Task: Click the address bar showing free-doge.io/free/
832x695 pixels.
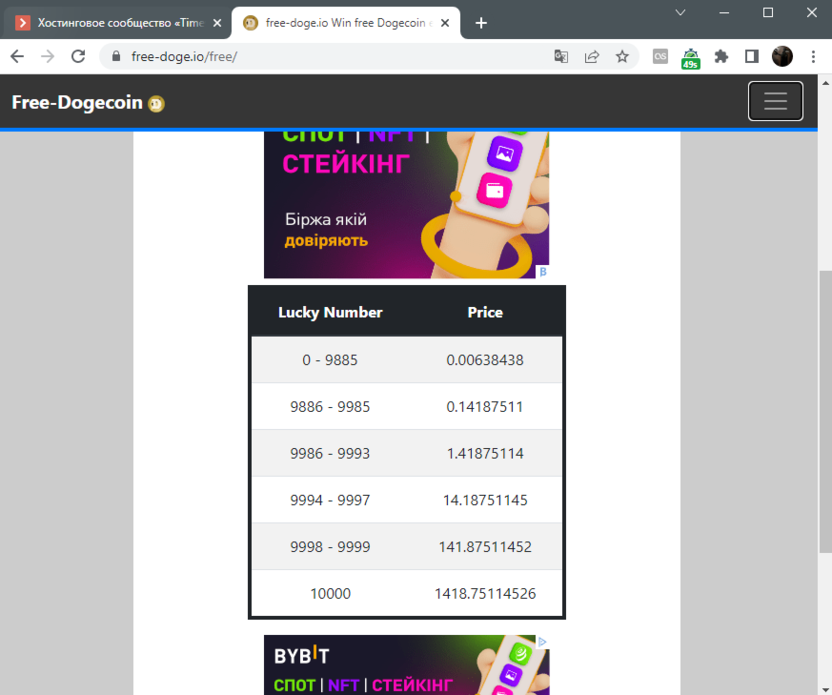Action: pyautogui.click(x=330, y=57)
